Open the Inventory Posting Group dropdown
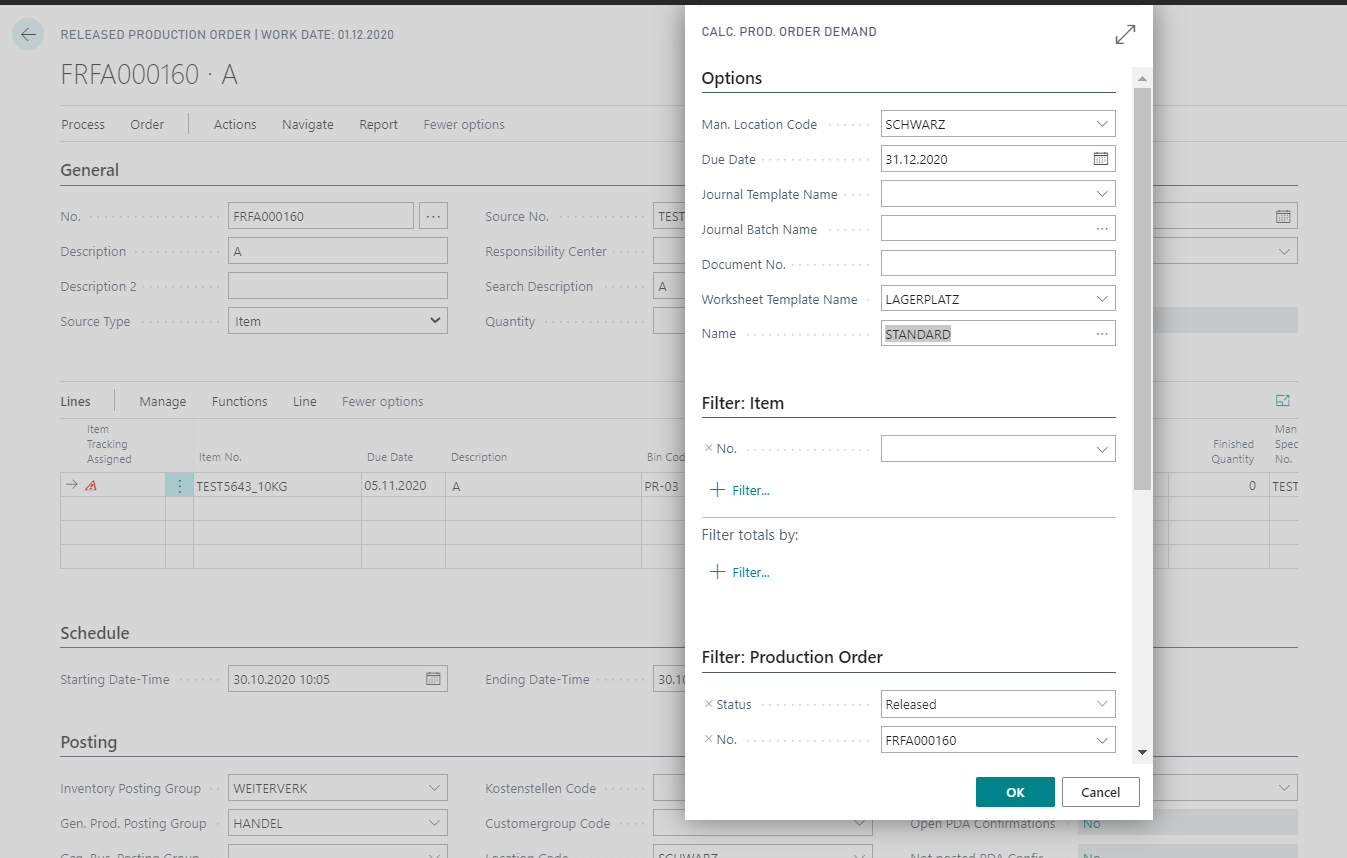 (x=434, y=788)
